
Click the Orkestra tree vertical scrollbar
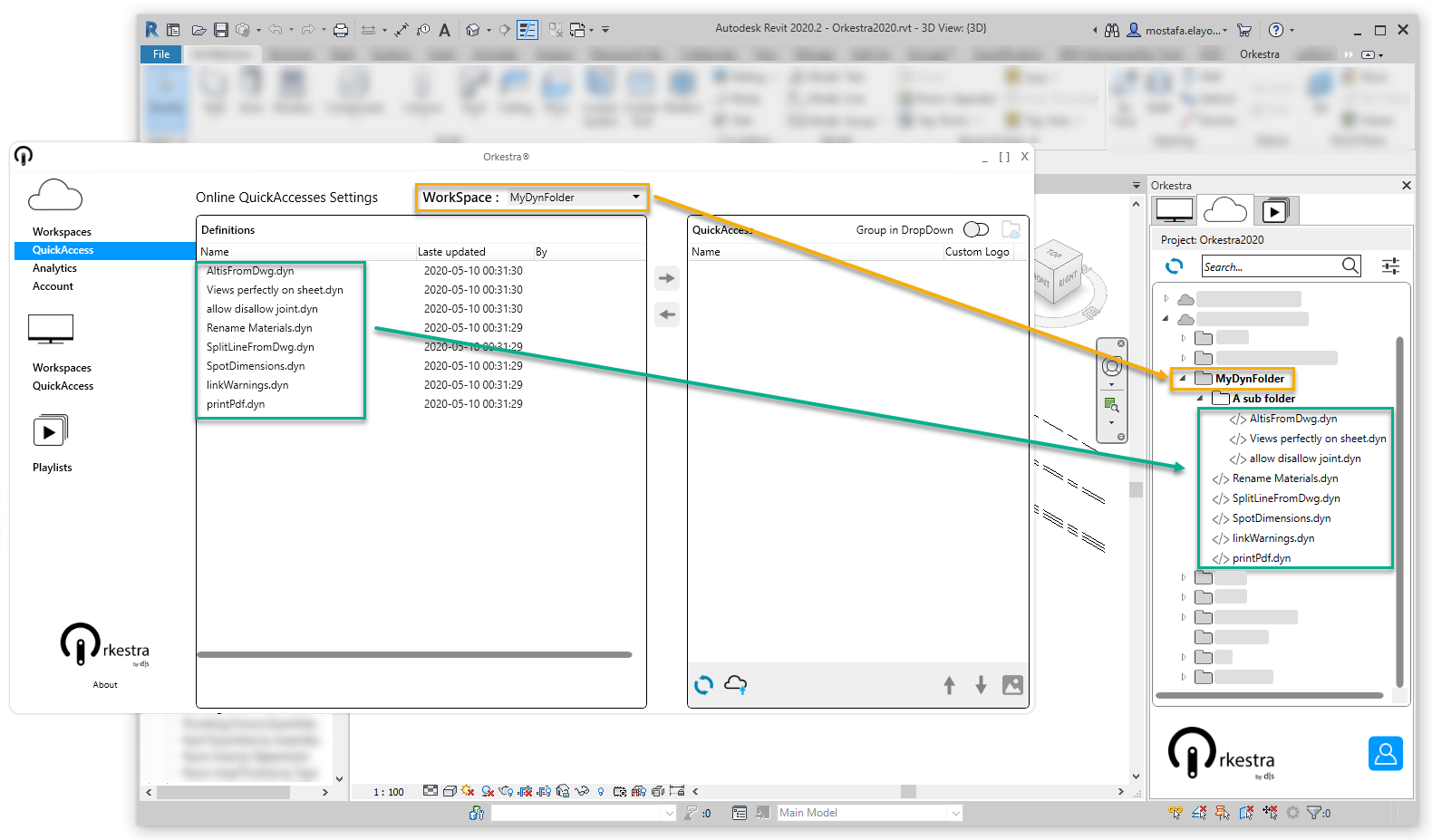click(x=1399, y=513)
